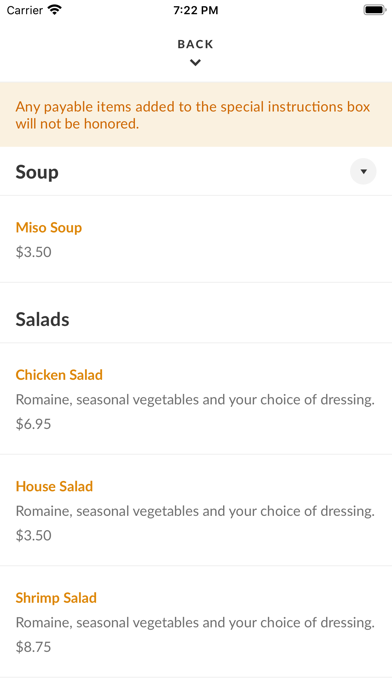Image resolution: width=392 pixels, height=696 pixels.
Task: Tap the special instructions warning banner
Action: click(196, 115)
